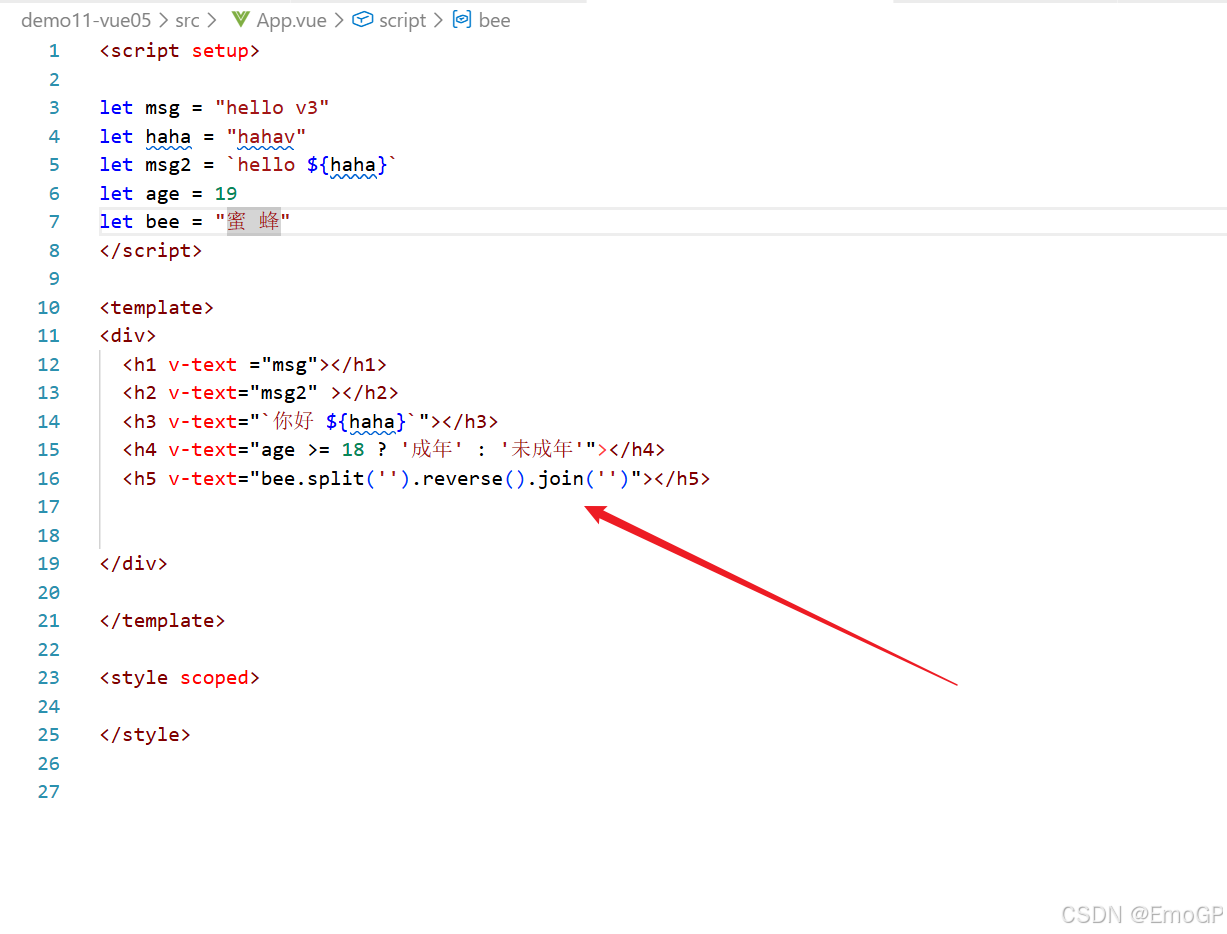Click the opening <template> tag
The height and width of the screenshot is (934, 1227).
pyautogui.click(x=157, y=308)
